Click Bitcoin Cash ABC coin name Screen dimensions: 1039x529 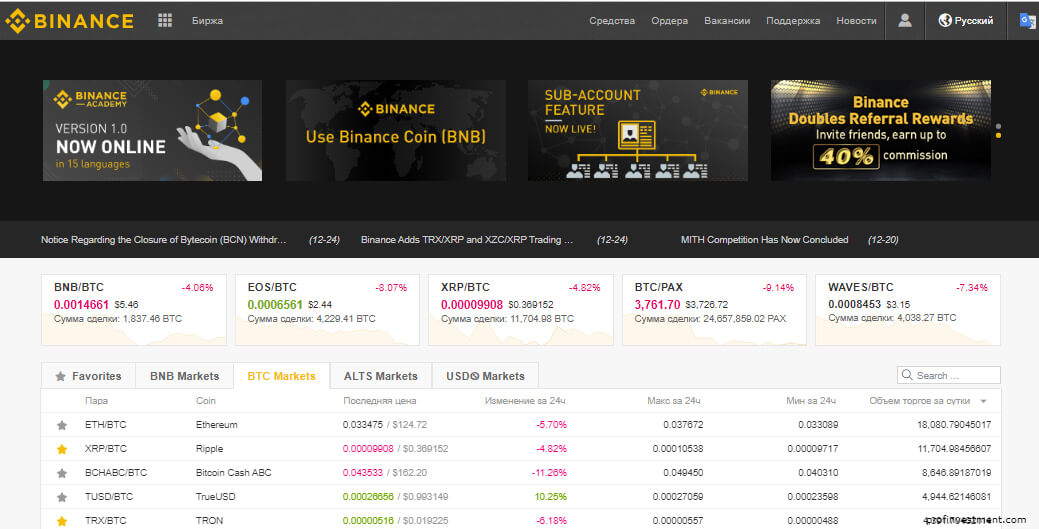[233, 473]
